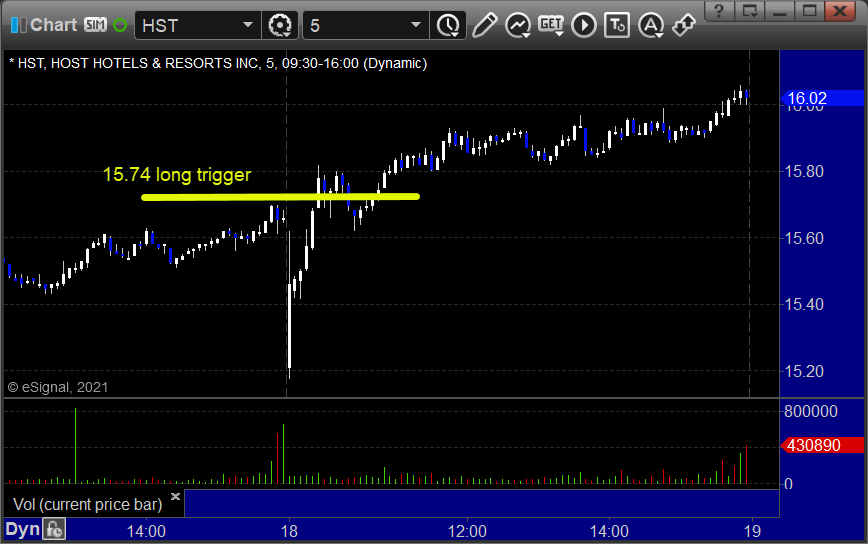The width and height of the screenshot is (868, 544).
Task: Click the green connection status circle
Action: point(120,25)
